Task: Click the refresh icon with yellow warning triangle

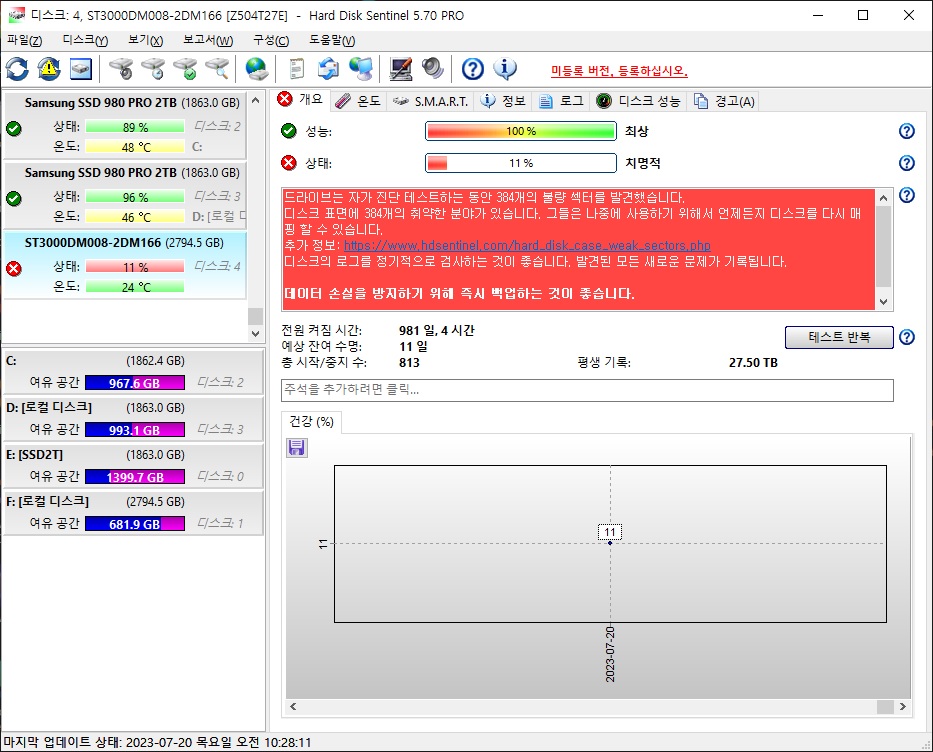Action: tap(49, 69)
